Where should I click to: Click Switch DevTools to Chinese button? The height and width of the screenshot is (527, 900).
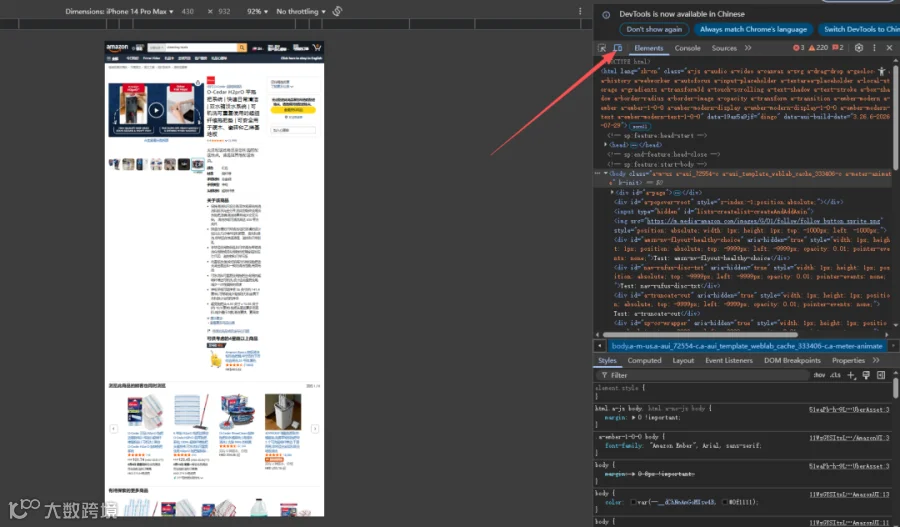coord(859,29)
